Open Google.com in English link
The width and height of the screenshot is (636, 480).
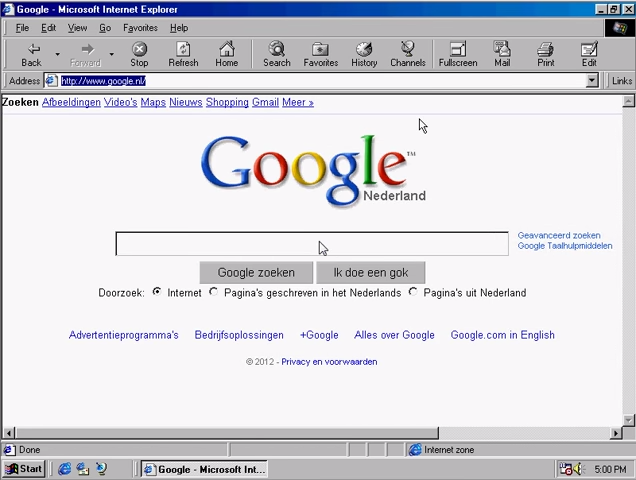[503, 335]
